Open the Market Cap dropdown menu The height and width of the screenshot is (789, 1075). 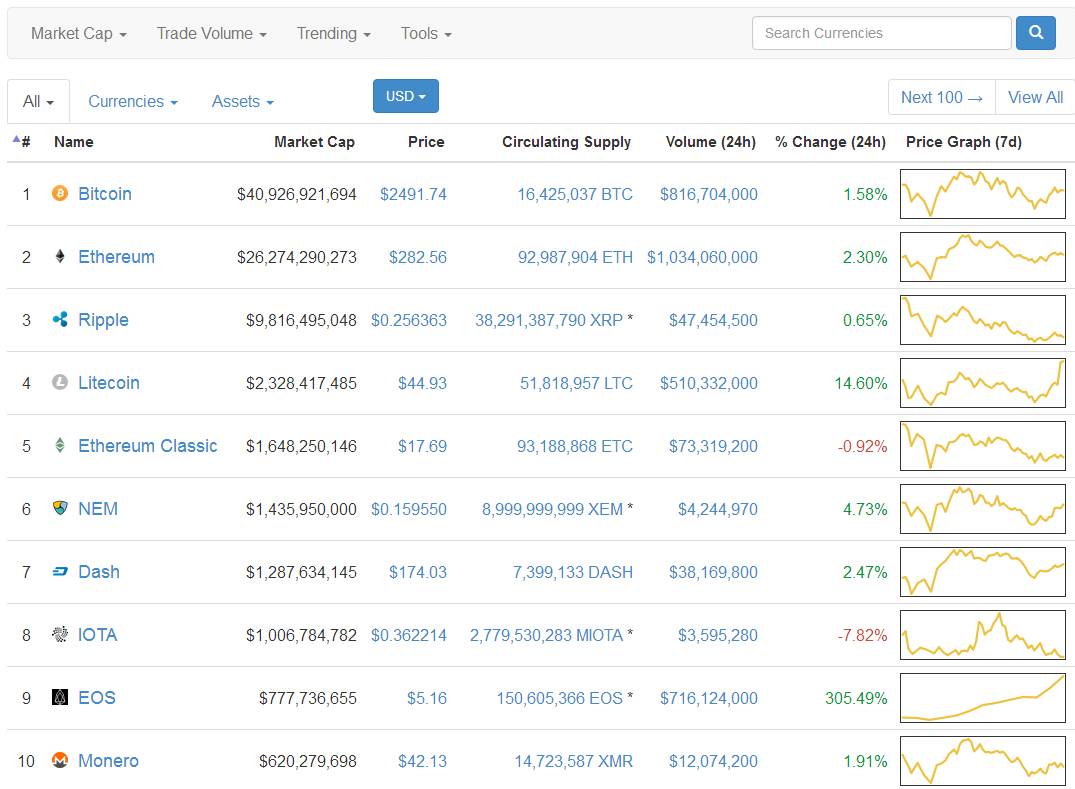tap(79, 34)
